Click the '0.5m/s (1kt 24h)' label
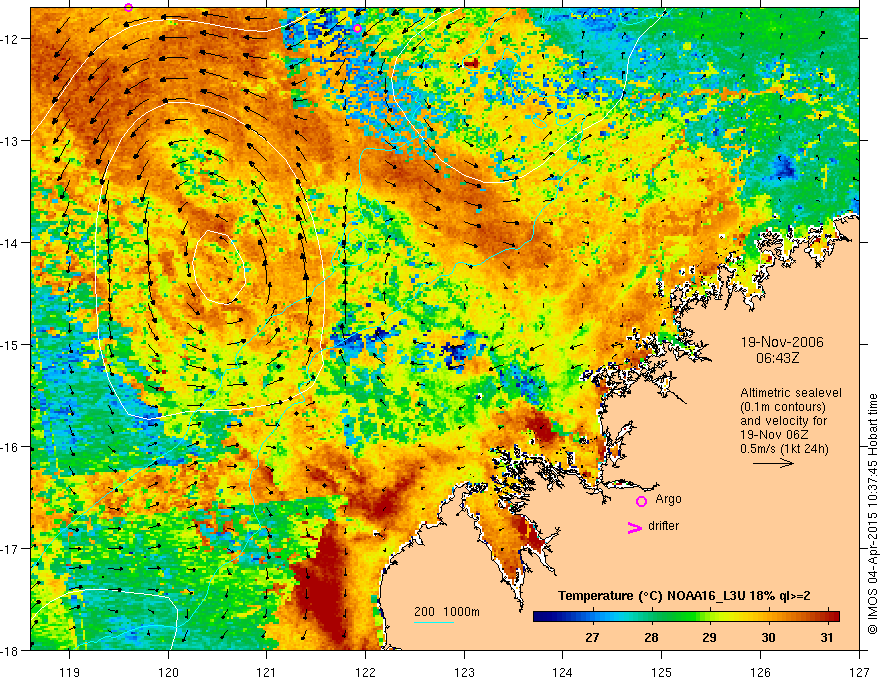 785,449
